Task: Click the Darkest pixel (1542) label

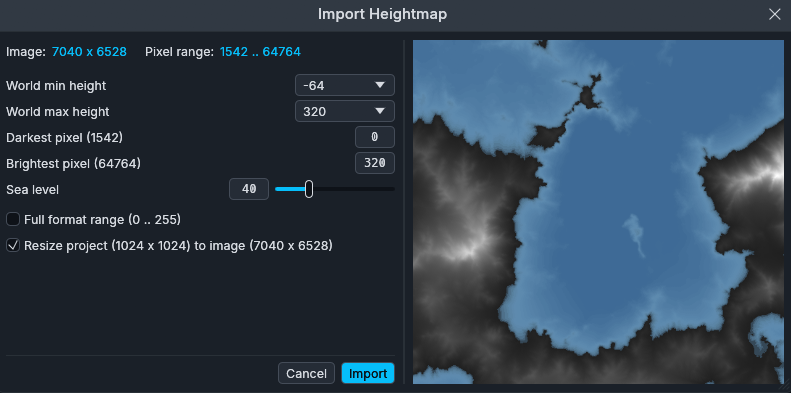Action: pos(65,137)
